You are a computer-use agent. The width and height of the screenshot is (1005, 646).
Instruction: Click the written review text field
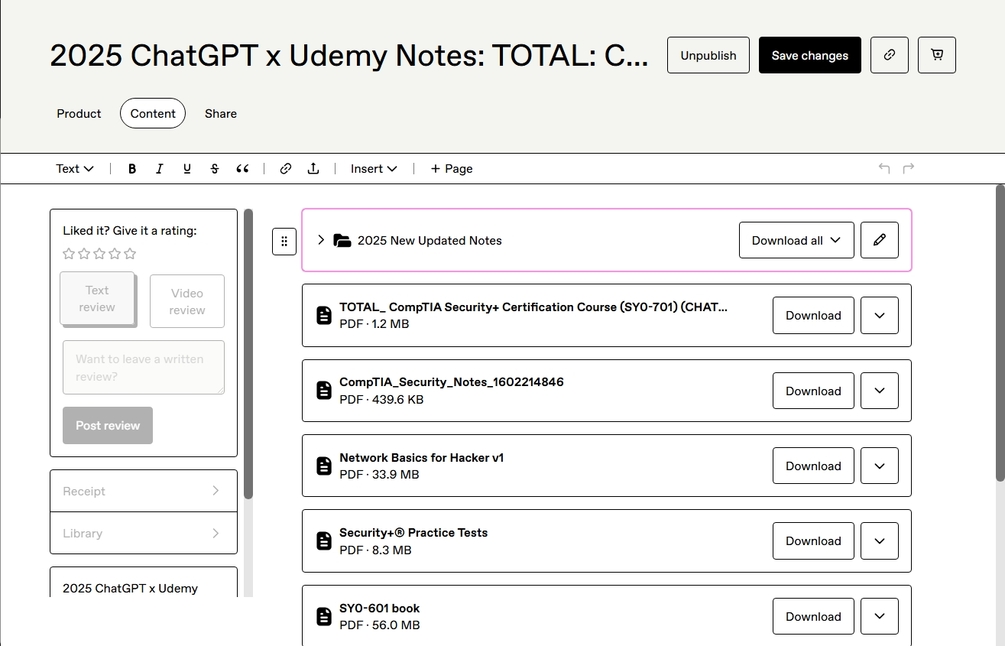click(144, 367)
